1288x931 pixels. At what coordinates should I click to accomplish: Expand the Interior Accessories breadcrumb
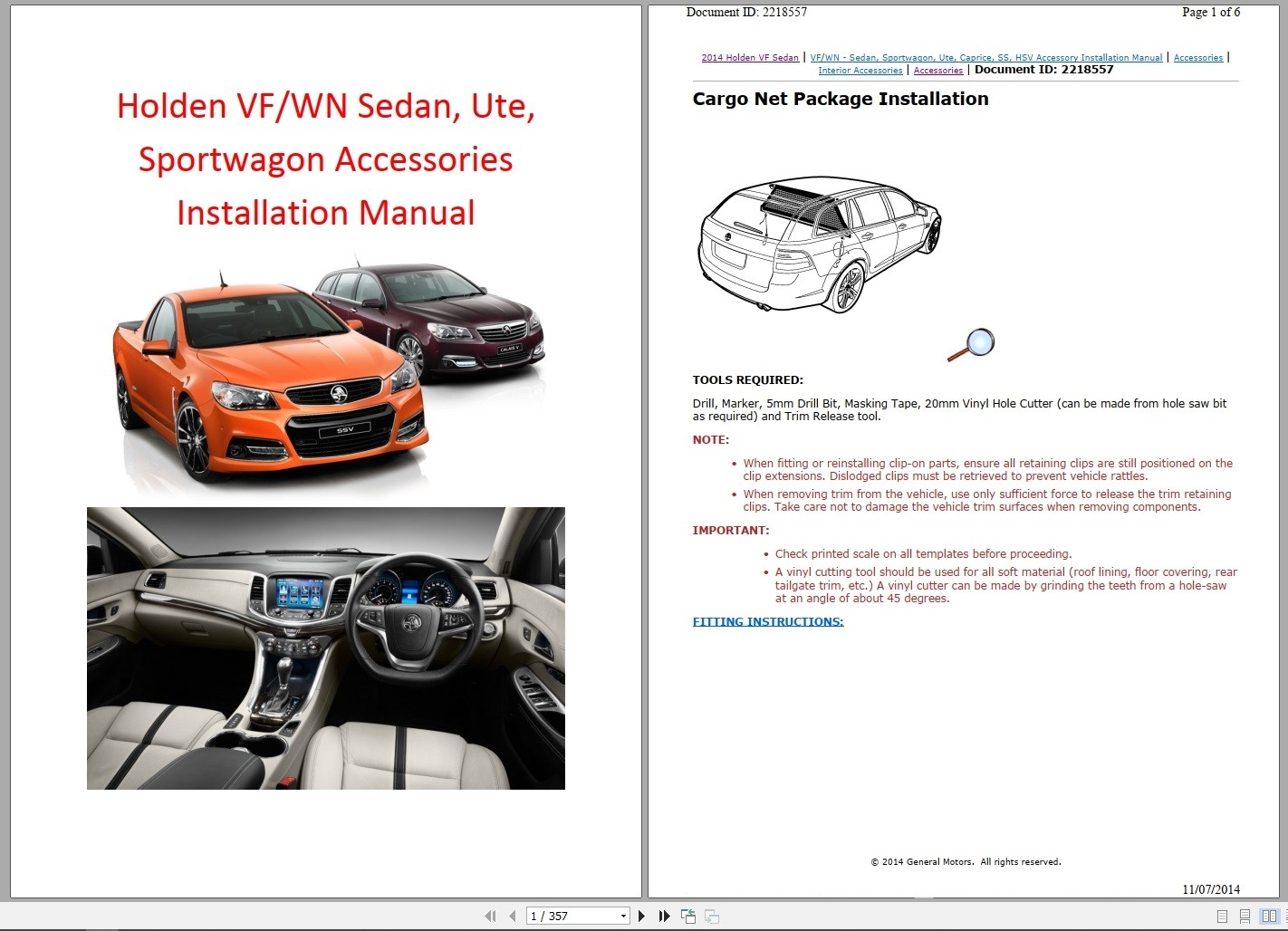coord(860,70)
